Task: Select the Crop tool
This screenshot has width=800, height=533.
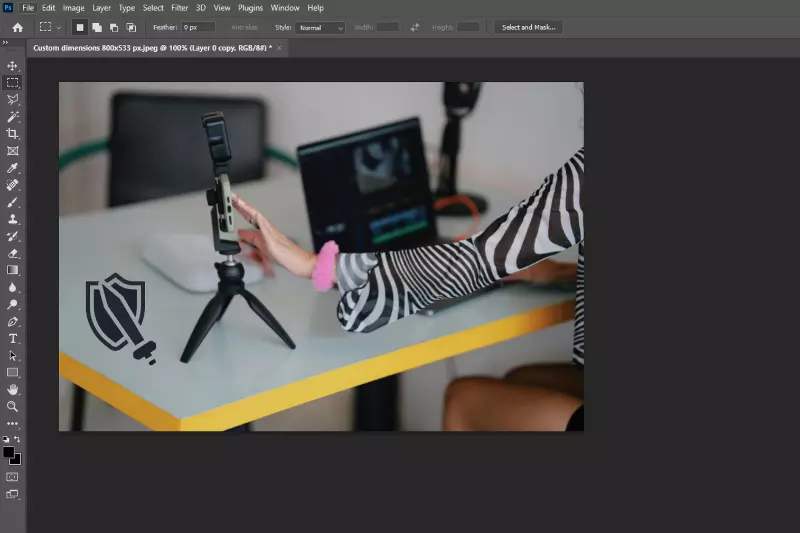Action: [12, 134]
